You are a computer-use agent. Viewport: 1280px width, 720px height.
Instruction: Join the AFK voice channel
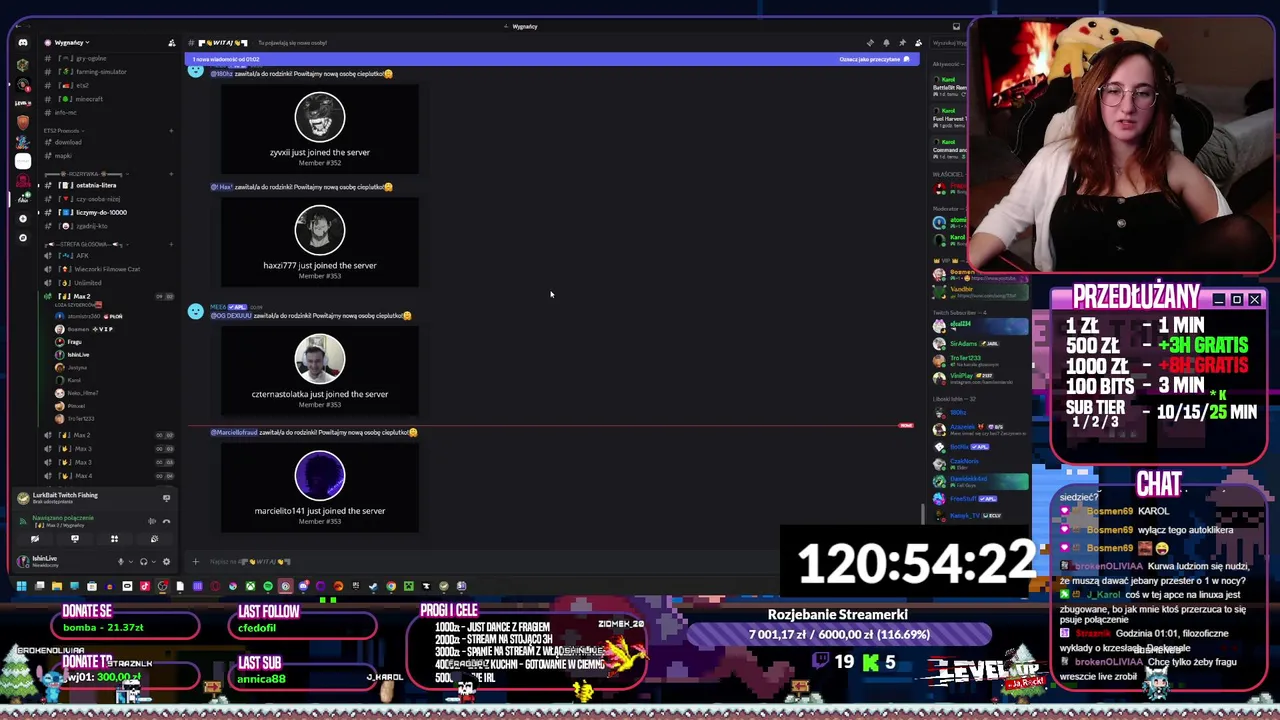82,256
